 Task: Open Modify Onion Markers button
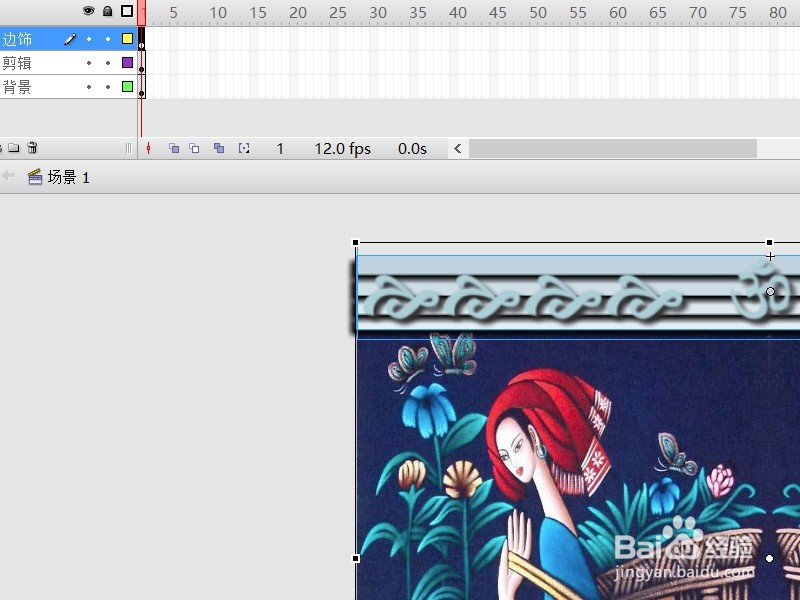point(244,148)
